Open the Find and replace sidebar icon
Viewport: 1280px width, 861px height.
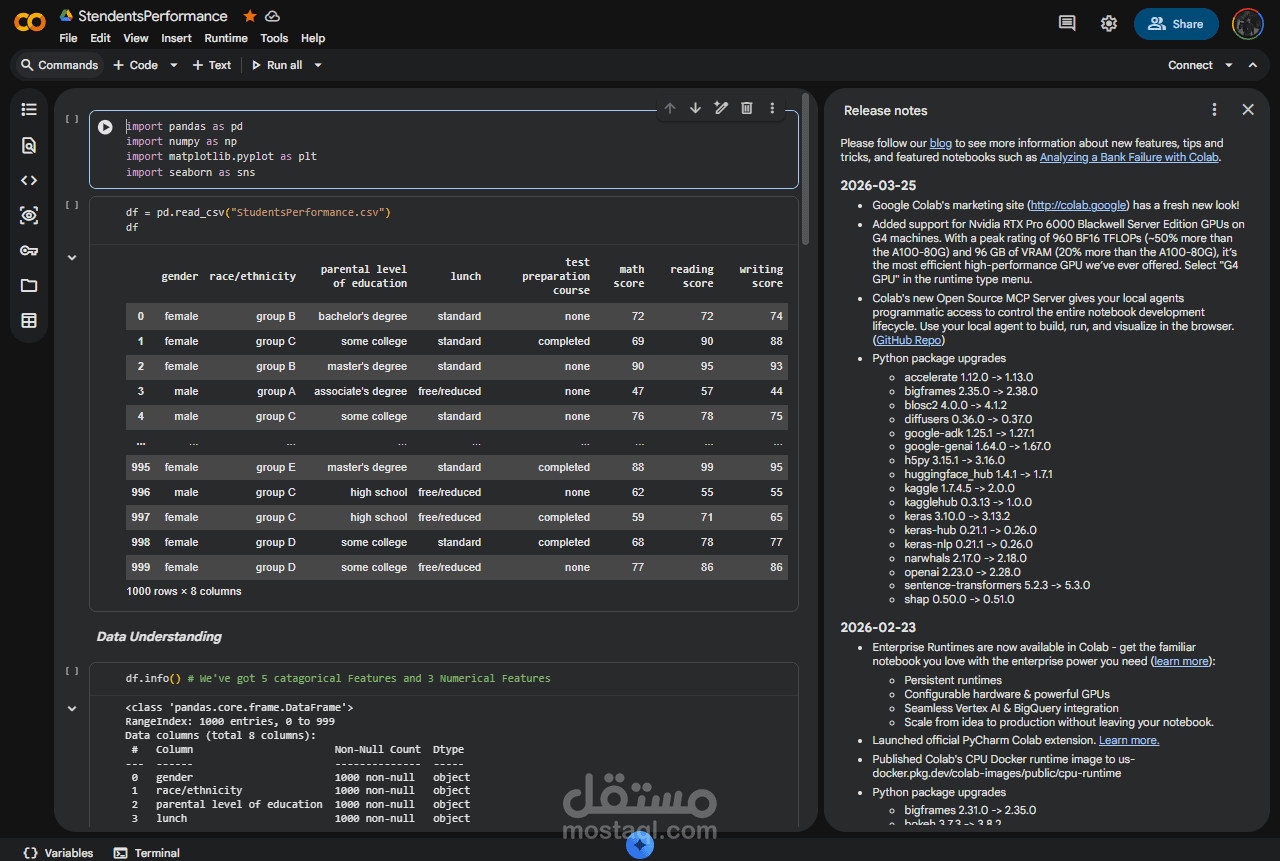pos(29,145)
